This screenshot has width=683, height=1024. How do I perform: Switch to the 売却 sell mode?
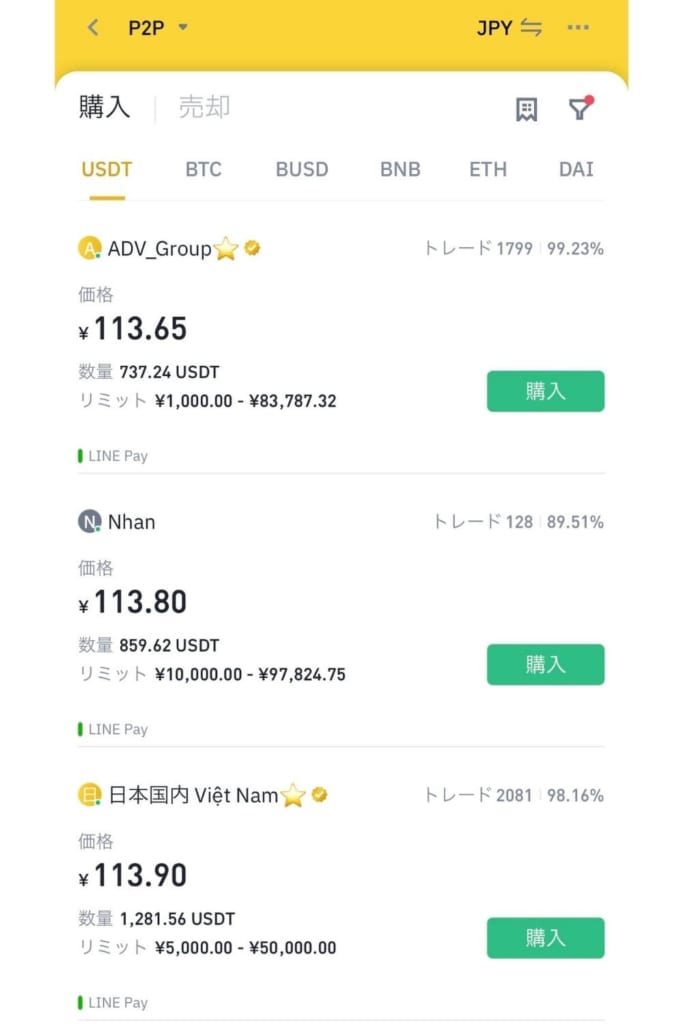(x=204, y=107)
